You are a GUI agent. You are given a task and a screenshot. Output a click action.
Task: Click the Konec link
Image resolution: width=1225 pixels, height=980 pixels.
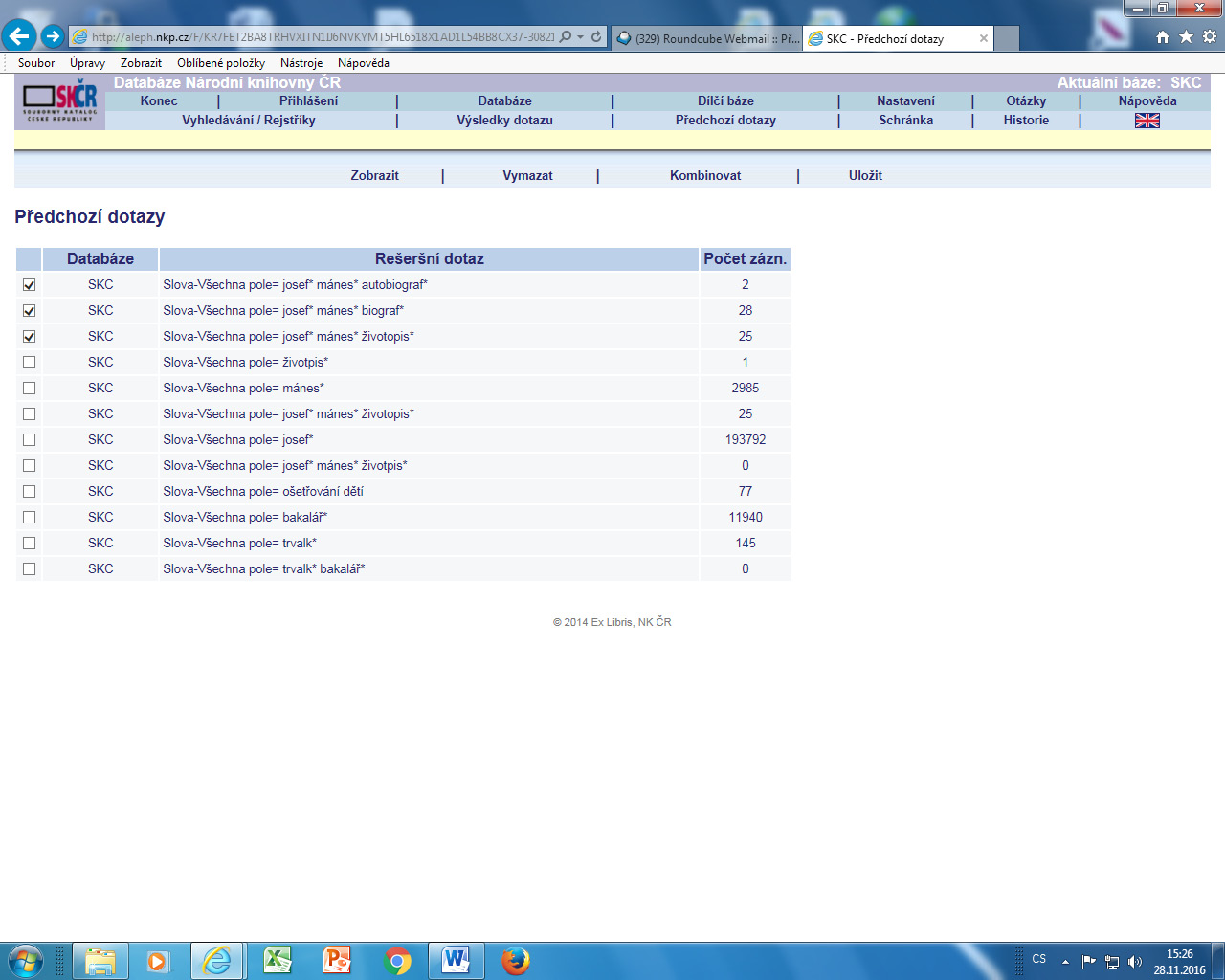159,100
